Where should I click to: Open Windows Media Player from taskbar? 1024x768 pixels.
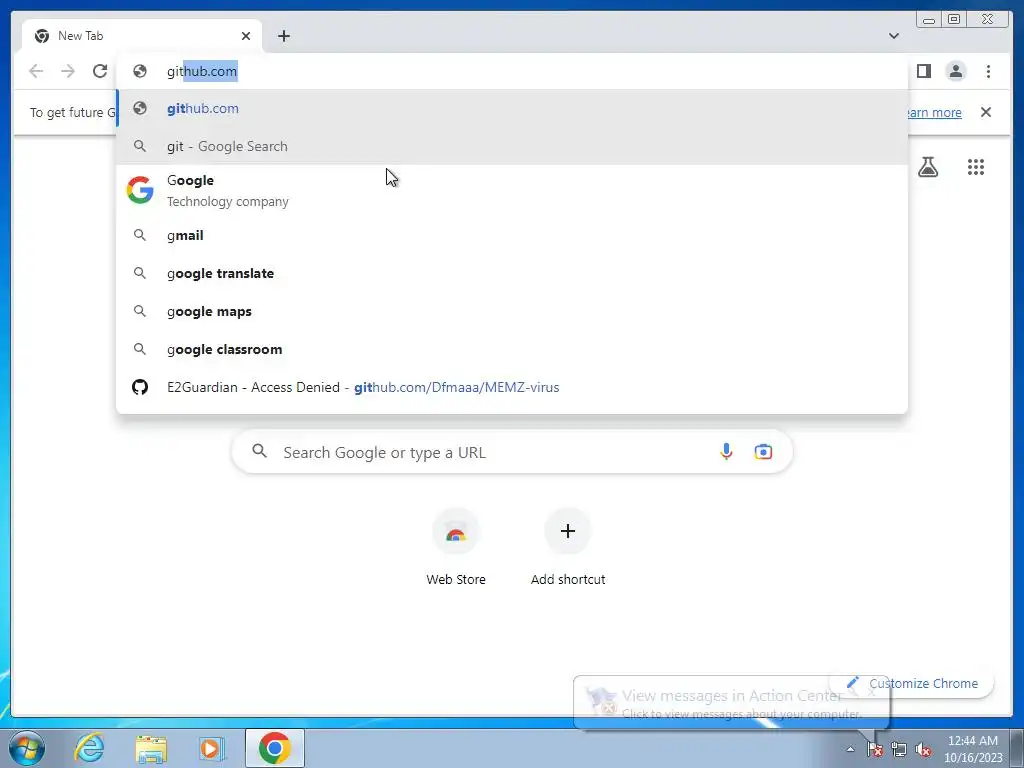(x=212, y=748)
